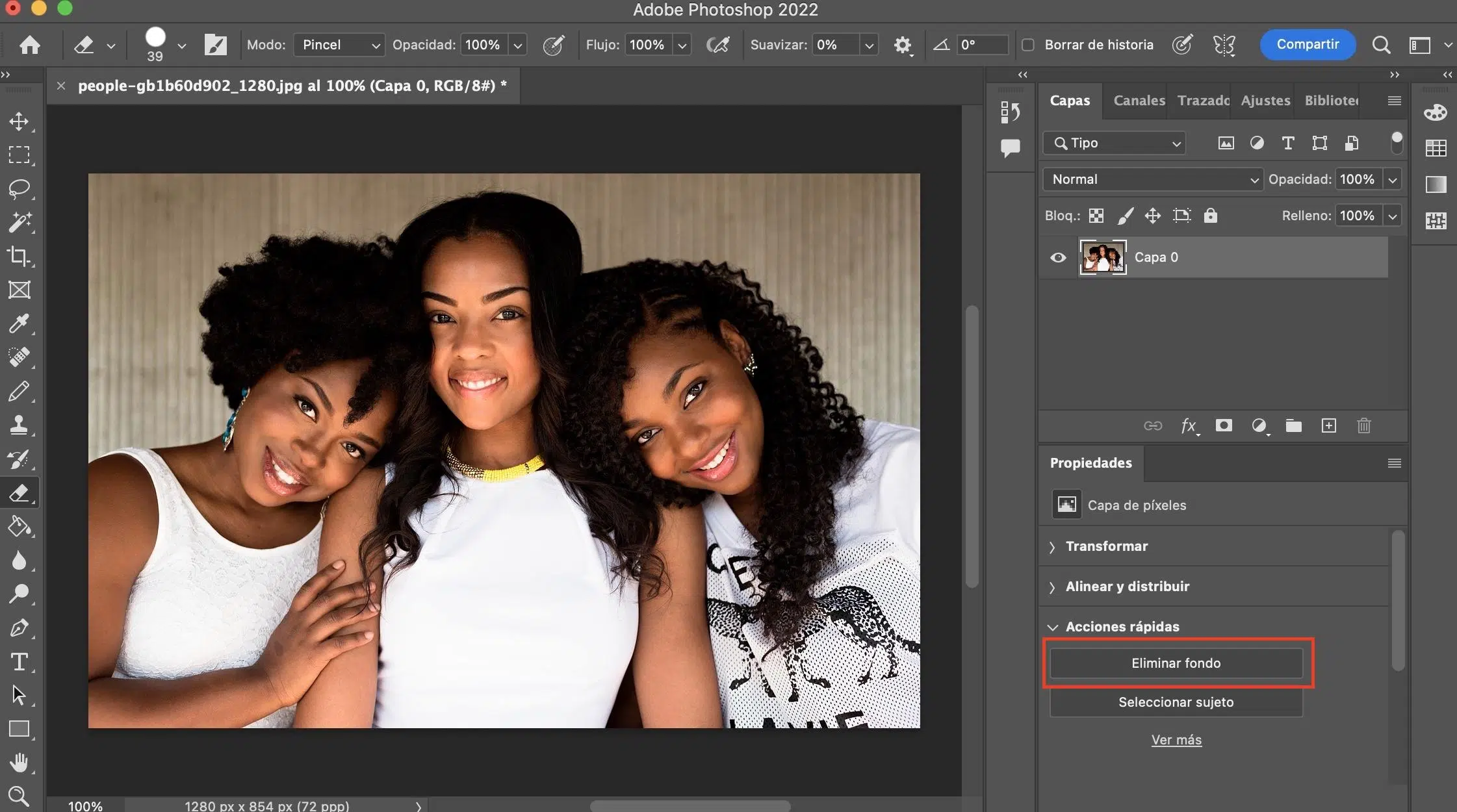The width and height of the screenshot is (1457, 812).
Task: Select the Horizontal Type tool
Action: tap(19, 661)
